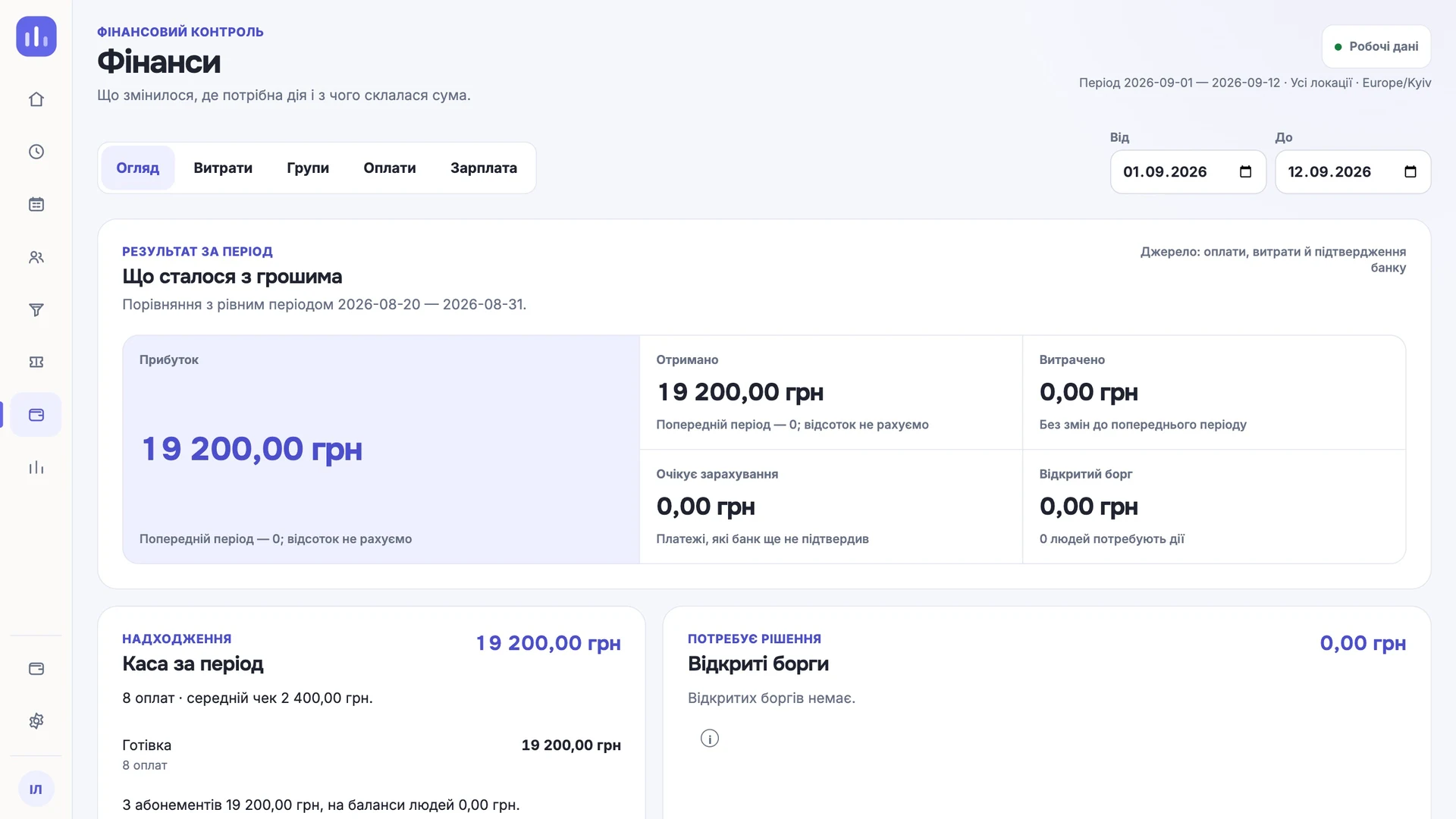Open calendar picker in До date field
The image size is (1456, 819).
[1410, 171]
